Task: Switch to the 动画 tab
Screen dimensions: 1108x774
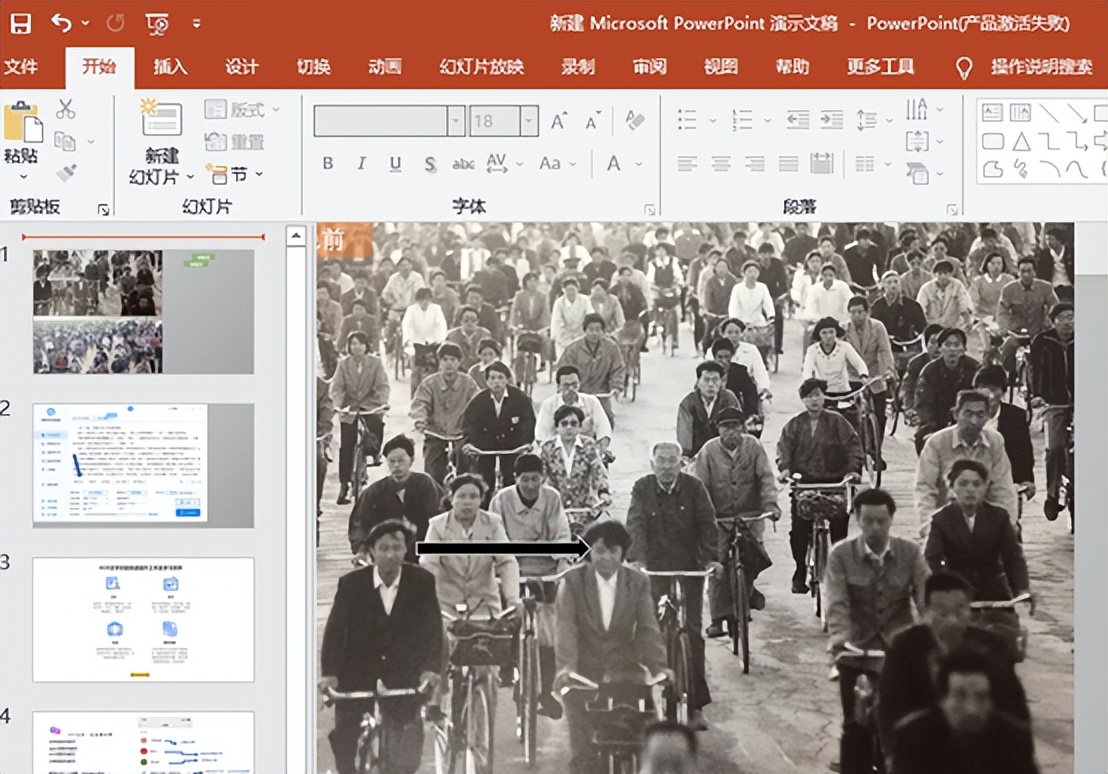Action: (x=384, y=67)
